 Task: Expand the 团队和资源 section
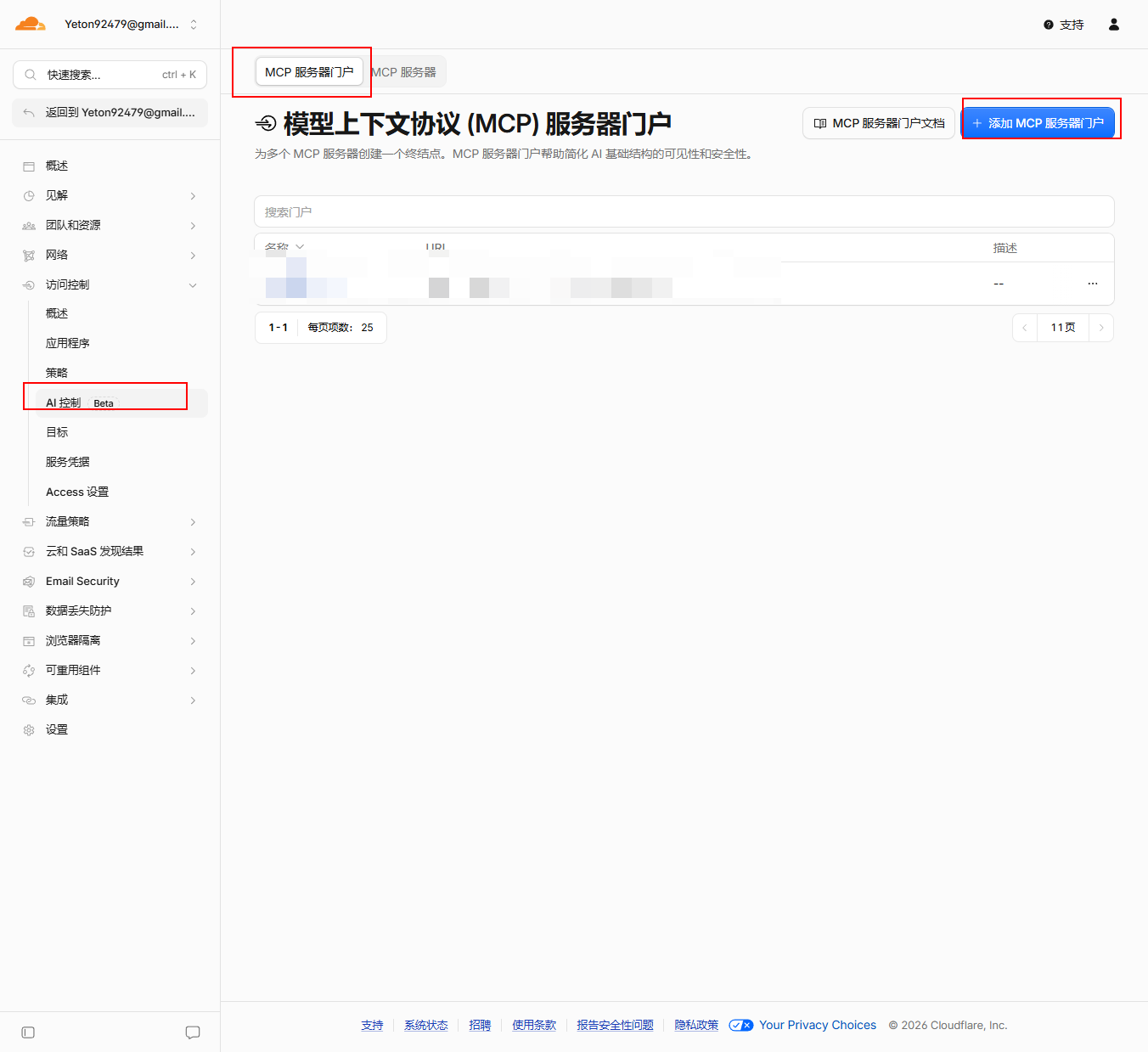(x=110, y=225)
